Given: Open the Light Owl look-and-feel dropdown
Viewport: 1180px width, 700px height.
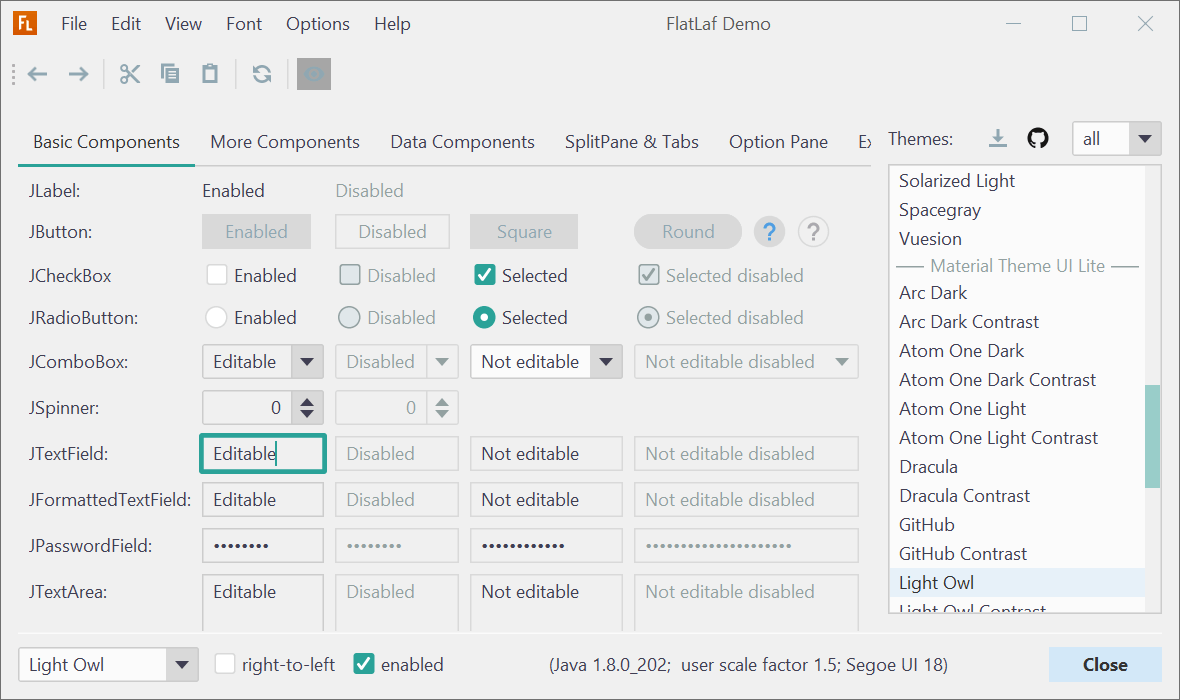Looking at the screenshot, I should coord(181,664).
